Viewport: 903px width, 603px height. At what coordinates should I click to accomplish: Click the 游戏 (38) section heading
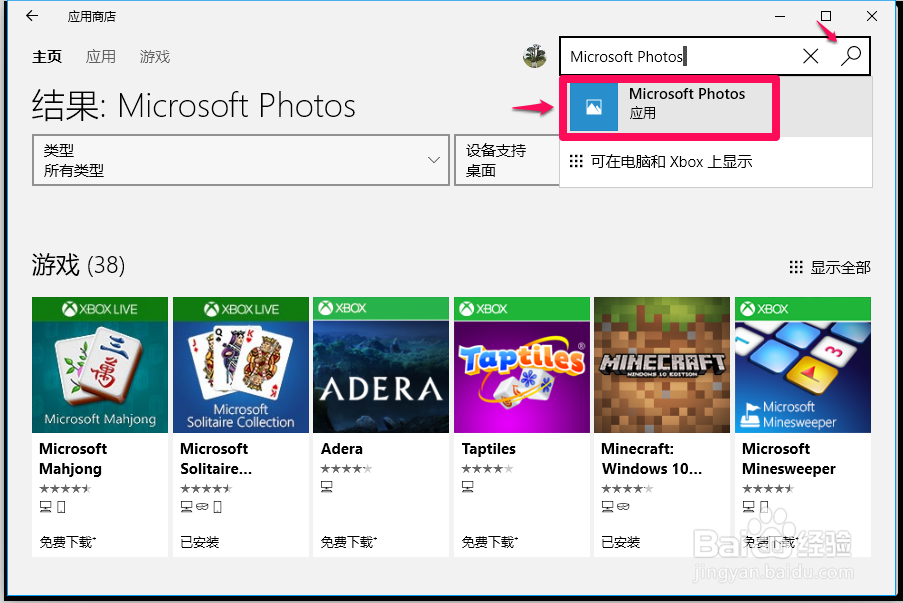coord(78,265)
